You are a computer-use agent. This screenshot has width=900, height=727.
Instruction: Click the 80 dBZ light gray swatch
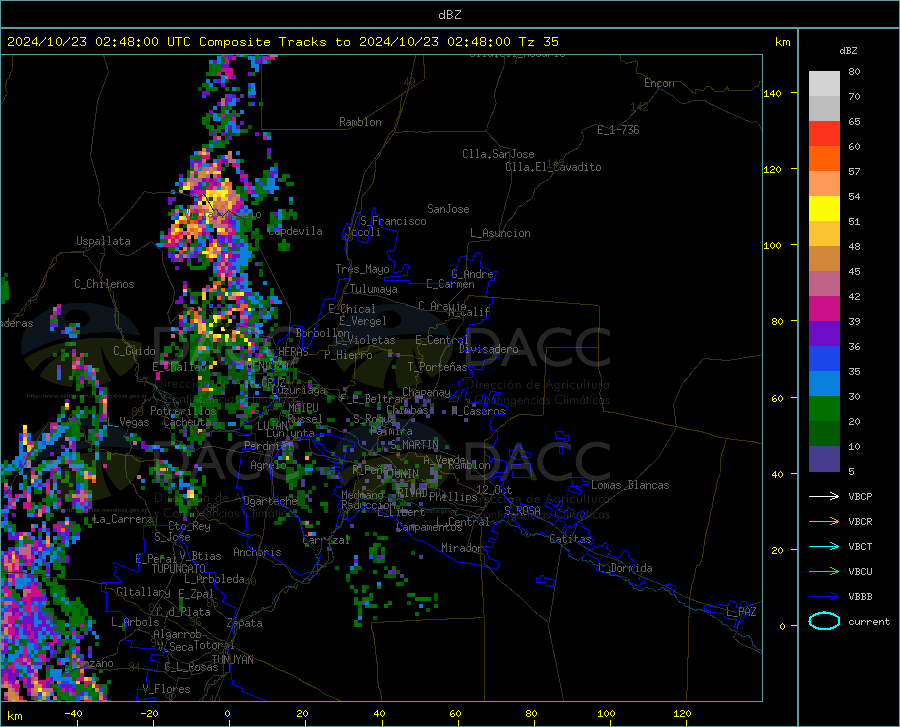[x=824, y=84]
